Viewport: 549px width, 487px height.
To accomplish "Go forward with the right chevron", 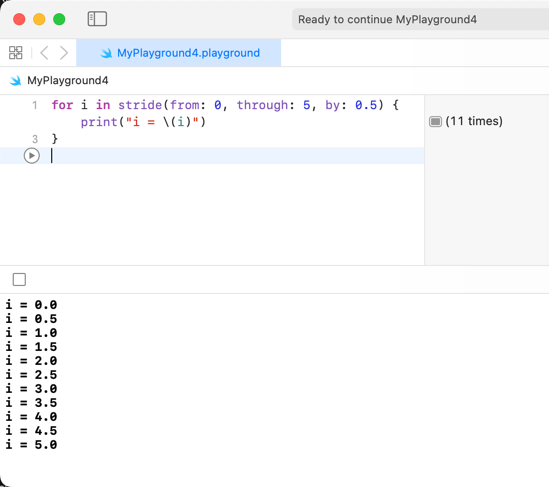I will [x=64, y=53].
